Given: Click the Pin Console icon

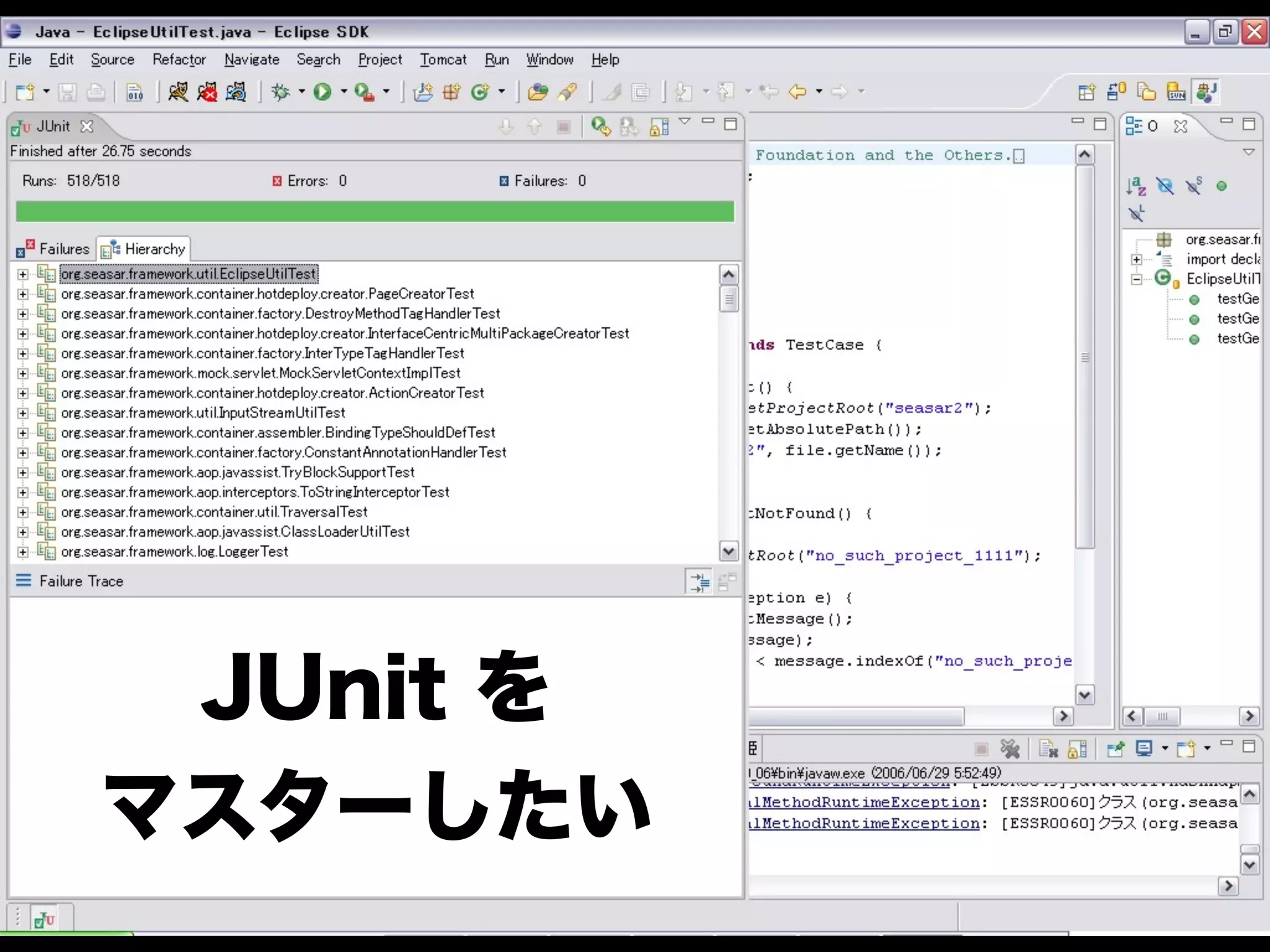Looking at the screenshot, I should coord(1115,749).
